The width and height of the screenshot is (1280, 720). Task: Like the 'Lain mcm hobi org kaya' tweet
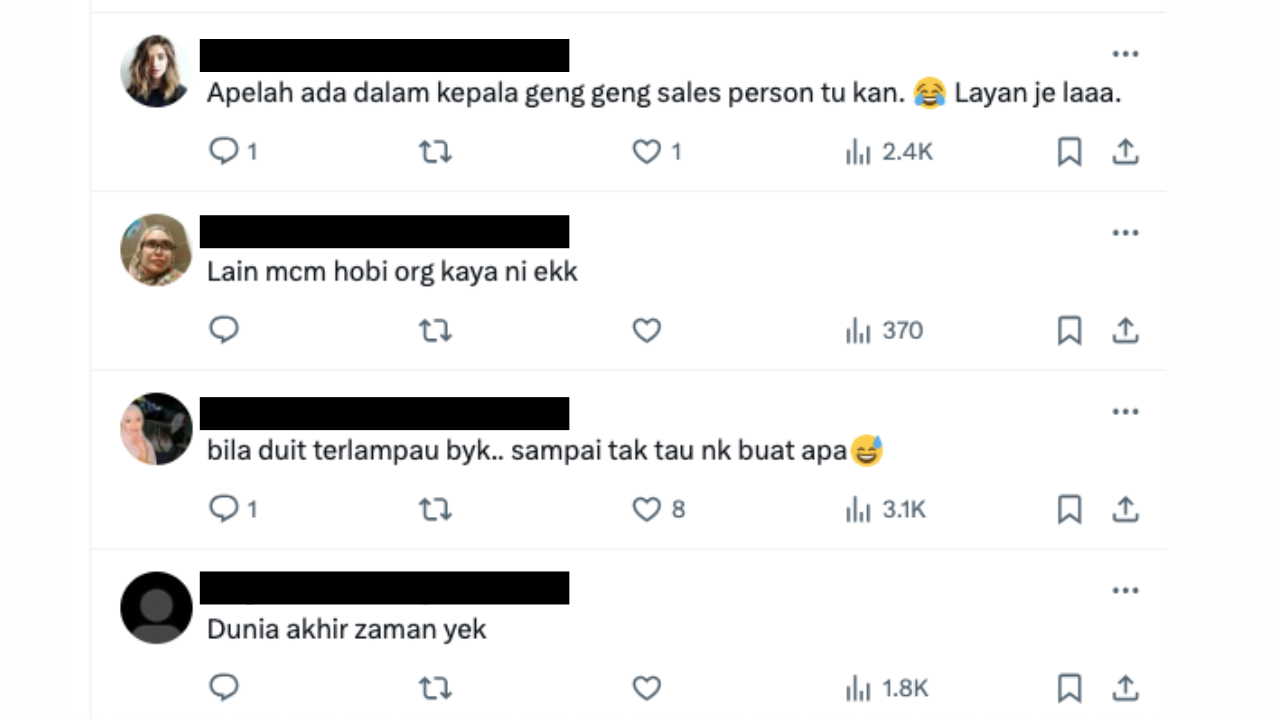[647, 330]
